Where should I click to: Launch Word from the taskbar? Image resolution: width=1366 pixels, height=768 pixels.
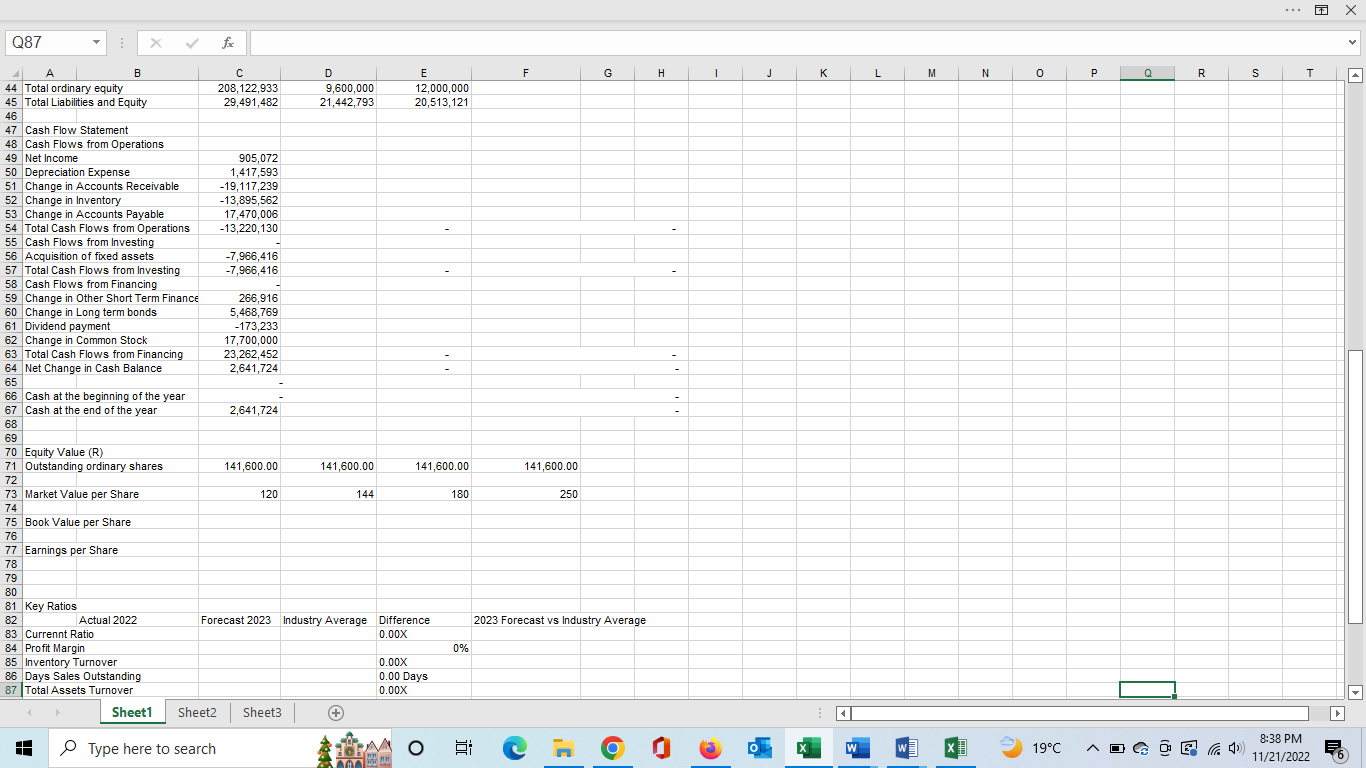tap(856, 748)
